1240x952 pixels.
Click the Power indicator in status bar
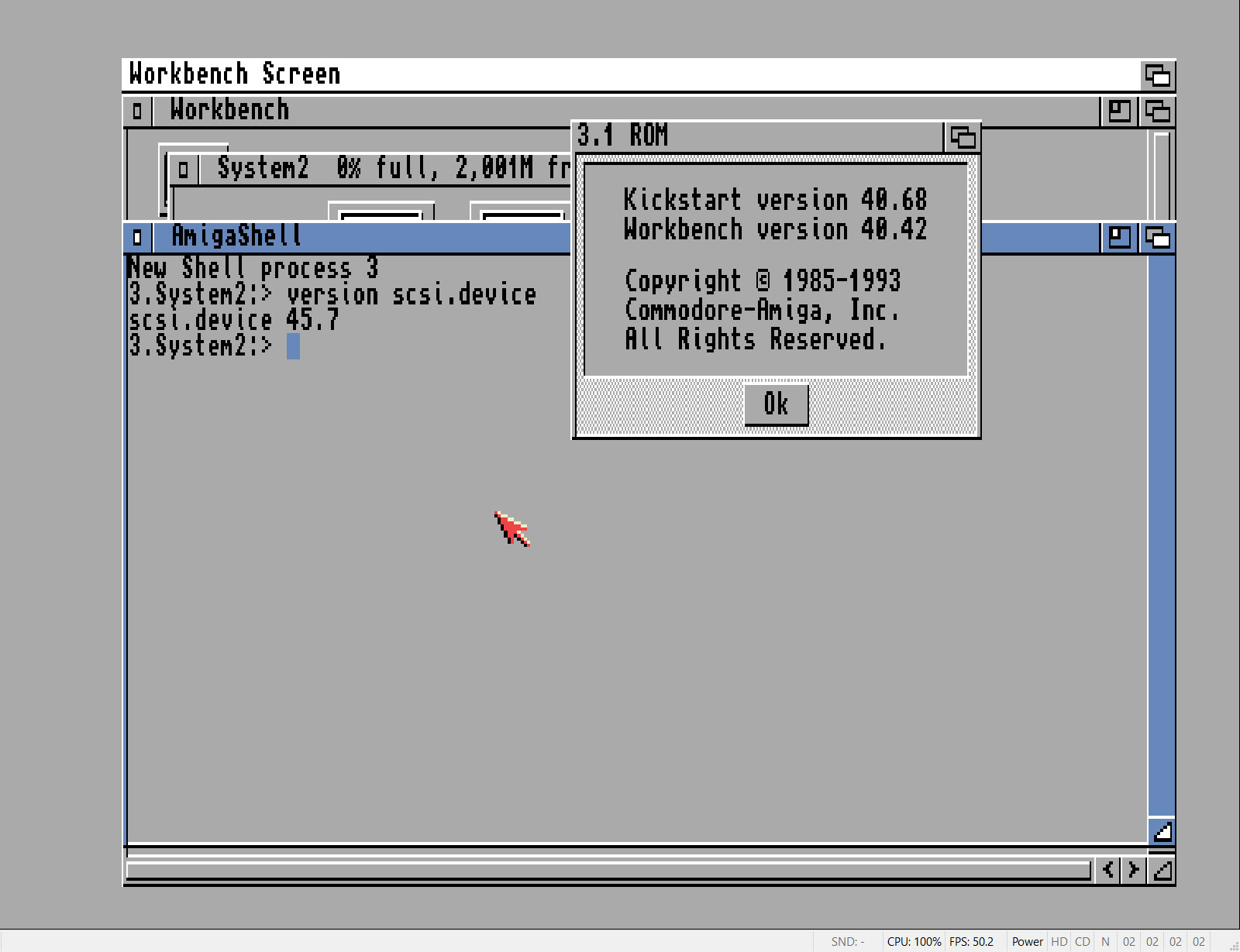[1027, 942]
